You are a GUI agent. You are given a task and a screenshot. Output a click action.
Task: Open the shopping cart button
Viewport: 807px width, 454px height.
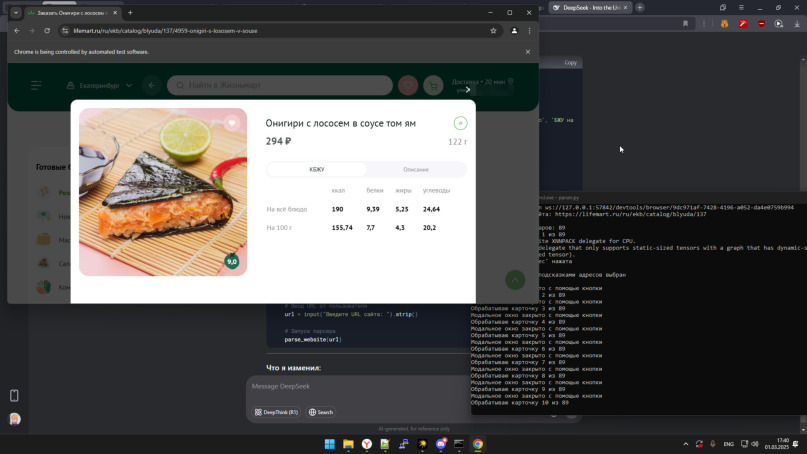[433, 85]
